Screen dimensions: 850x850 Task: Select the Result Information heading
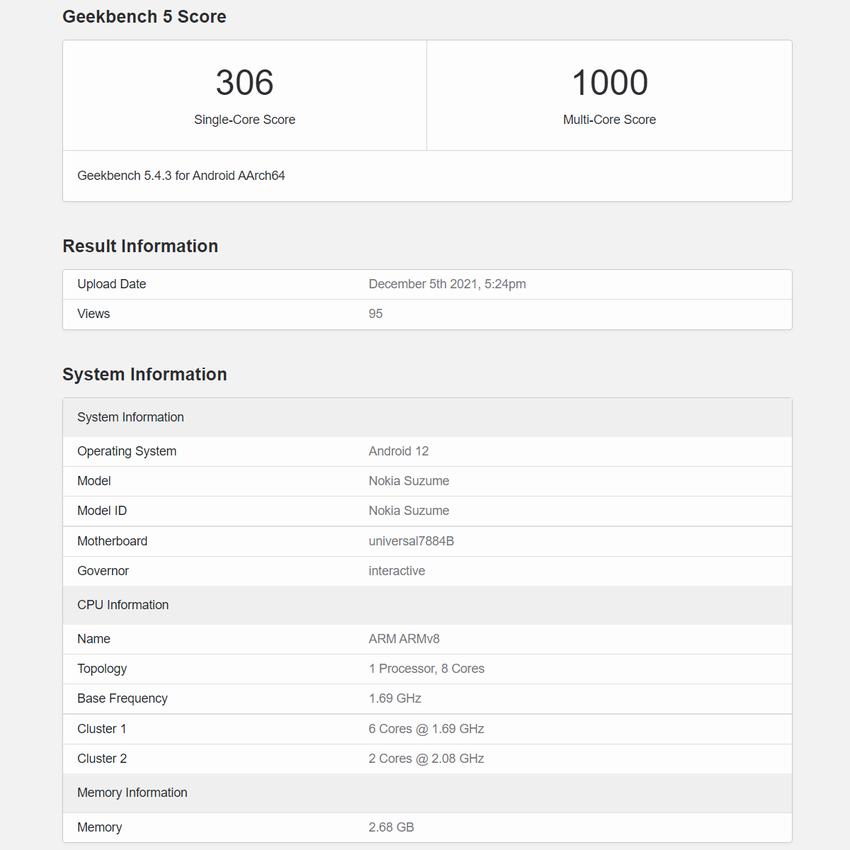(140, 246)
